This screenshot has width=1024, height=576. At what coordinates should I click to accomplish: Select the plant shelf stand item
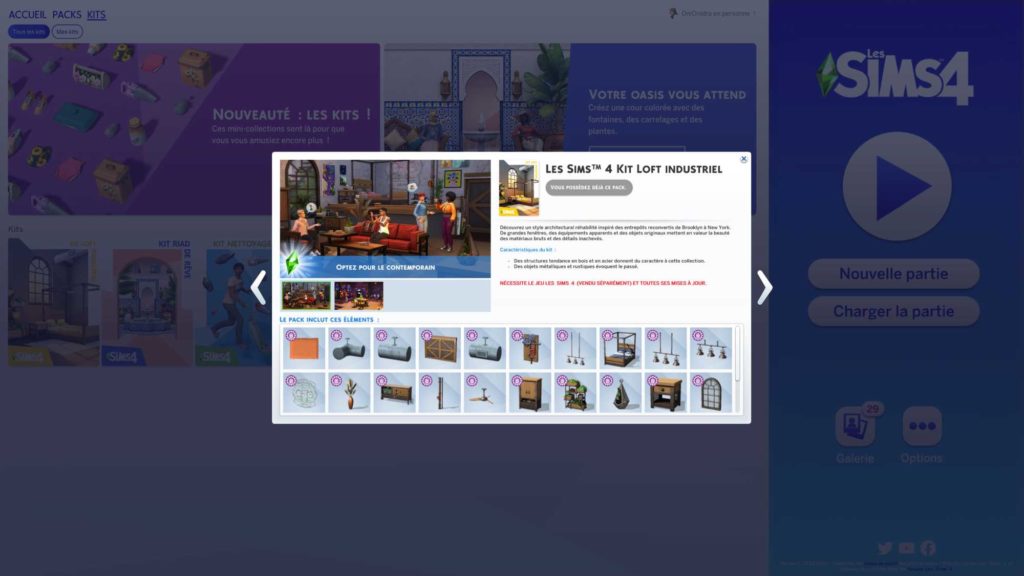575,393
